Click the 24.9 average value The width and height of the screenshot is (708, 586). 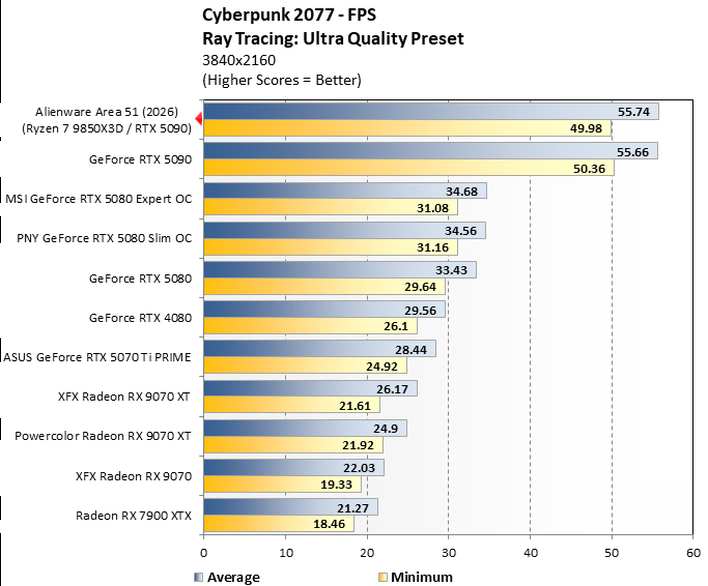[386, 428]
